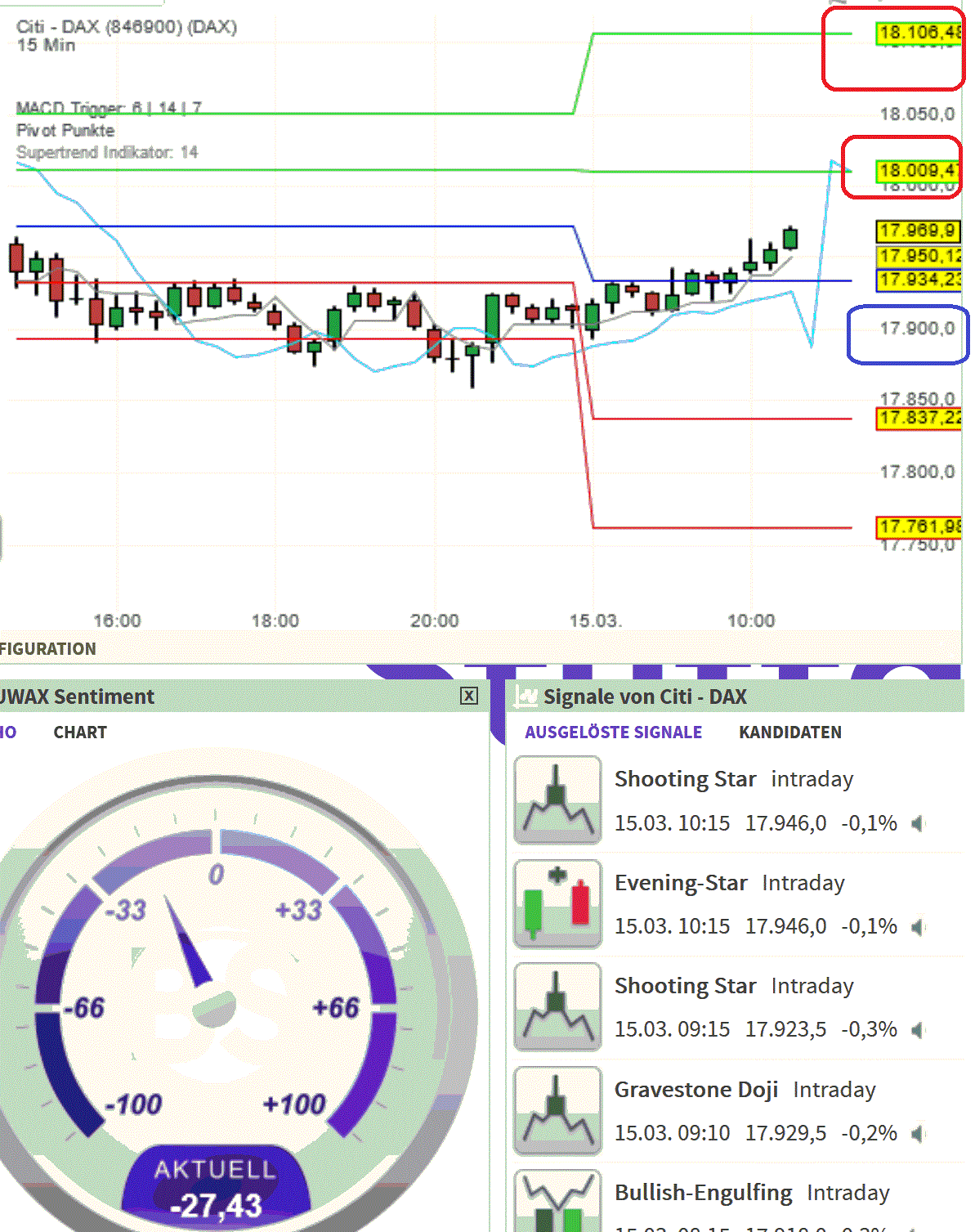Viewport: 975px width, 1232px height.
Task: Click the chart icon beside 'Signale von Citi - DAX'
Action: tap(527, 696)
